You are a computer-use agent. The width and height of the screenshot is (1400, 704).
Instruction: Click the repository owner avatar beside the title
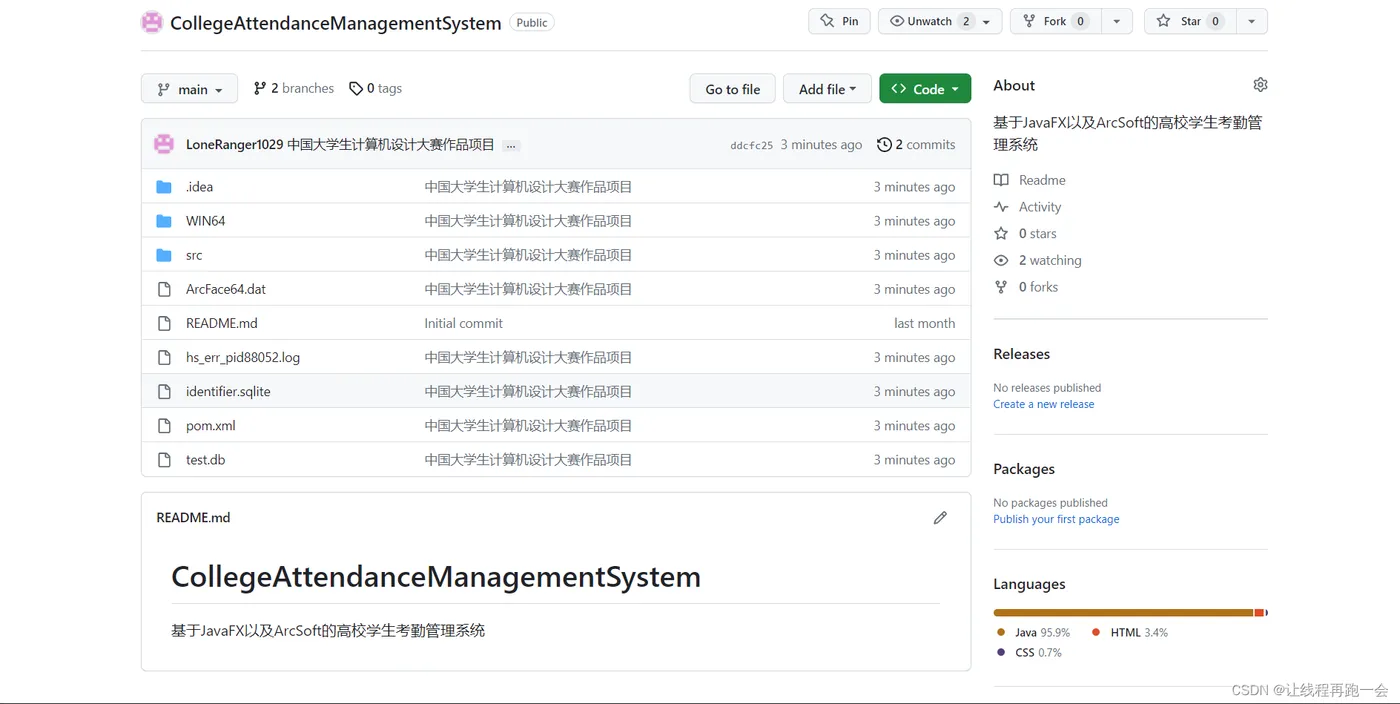(152, 22)
